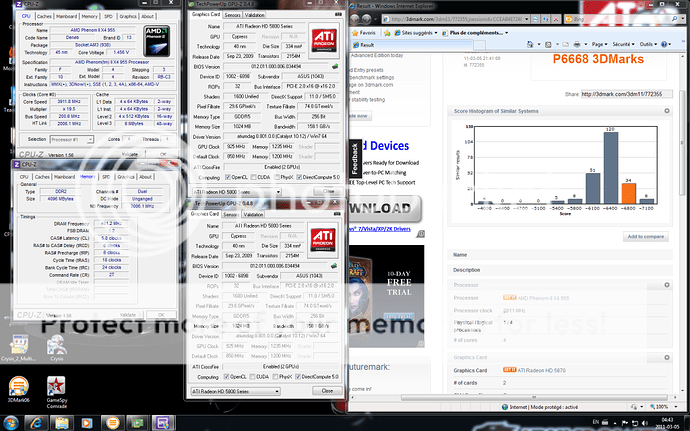Screen dimensions: 690x431
Task: Toggle the DirectCompute 5.0 checkbox in upper GPU-Z
Action: point(301,179)
